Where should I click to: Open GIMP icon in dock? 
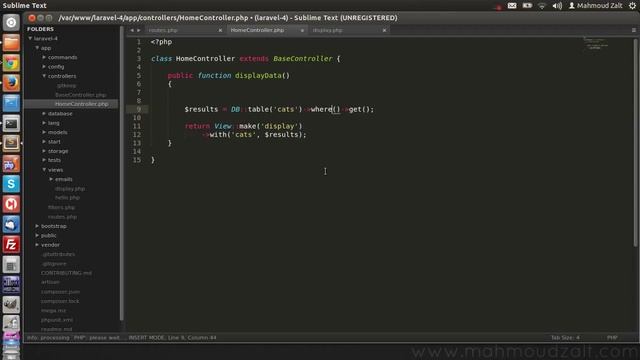click(x=11, y=304)
